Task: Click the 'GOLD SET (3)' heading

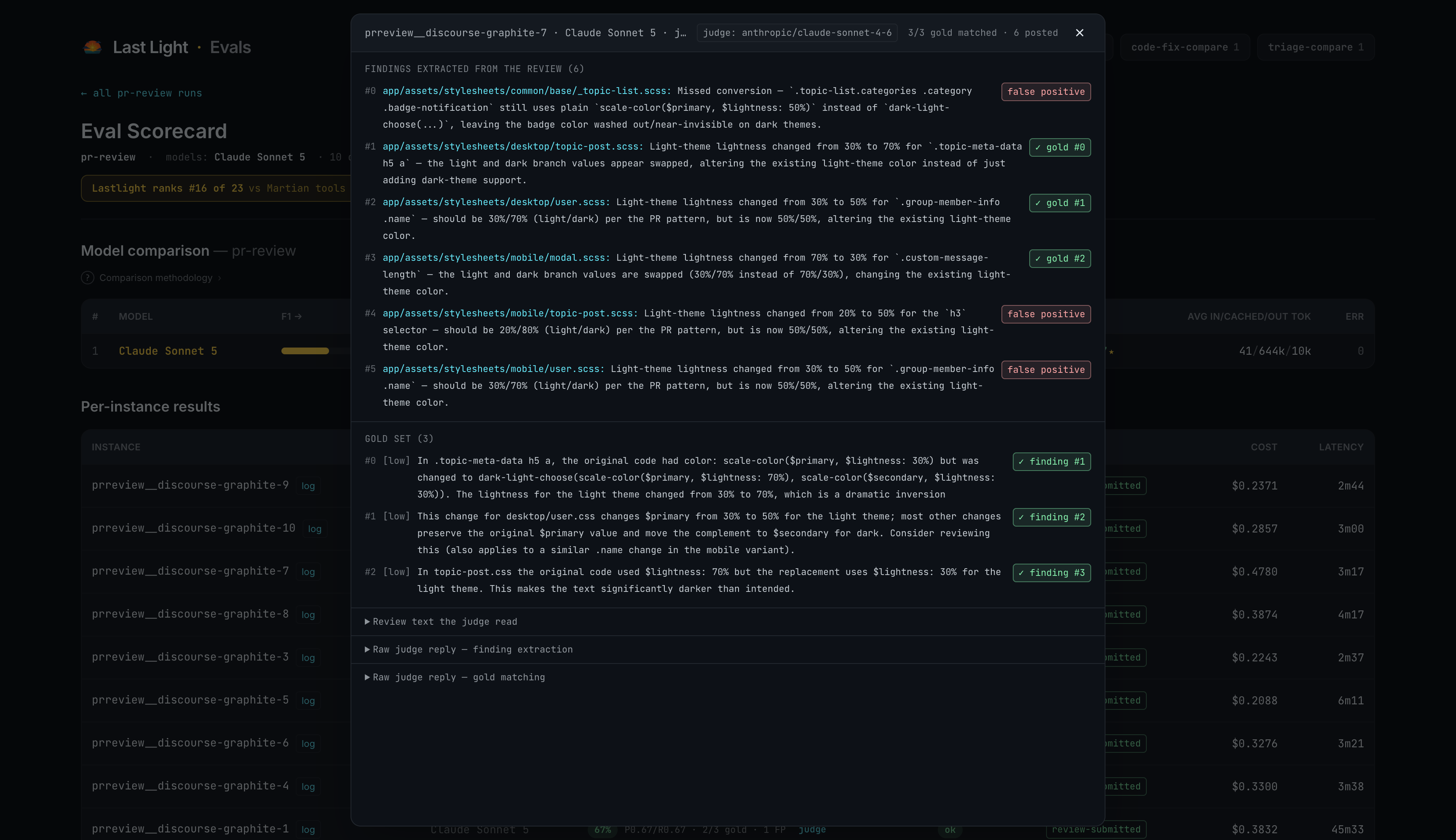Action: (x=399, y=439)
